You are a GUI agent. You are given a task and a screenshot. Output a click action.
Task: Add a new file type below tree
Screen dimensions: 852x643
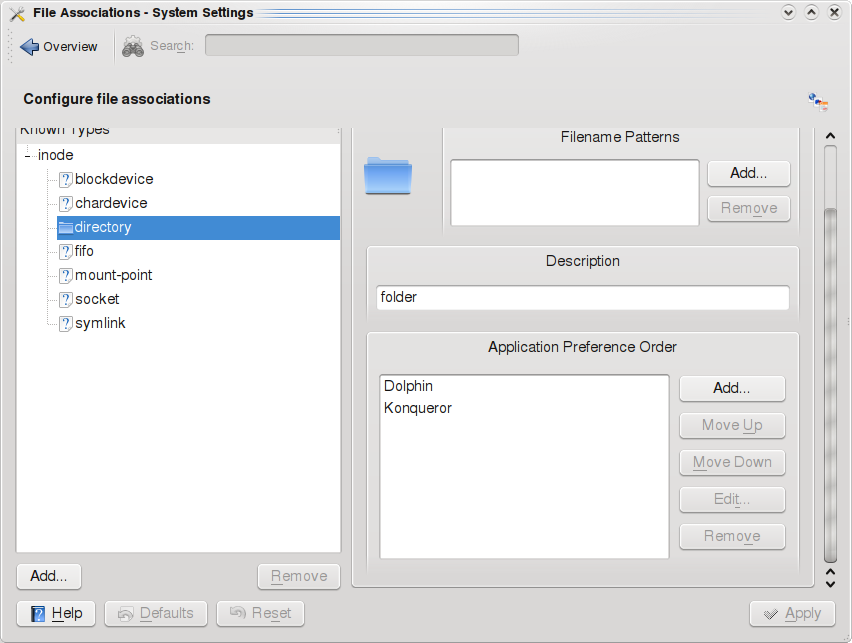pyautogui.click(x=49, y=576)
